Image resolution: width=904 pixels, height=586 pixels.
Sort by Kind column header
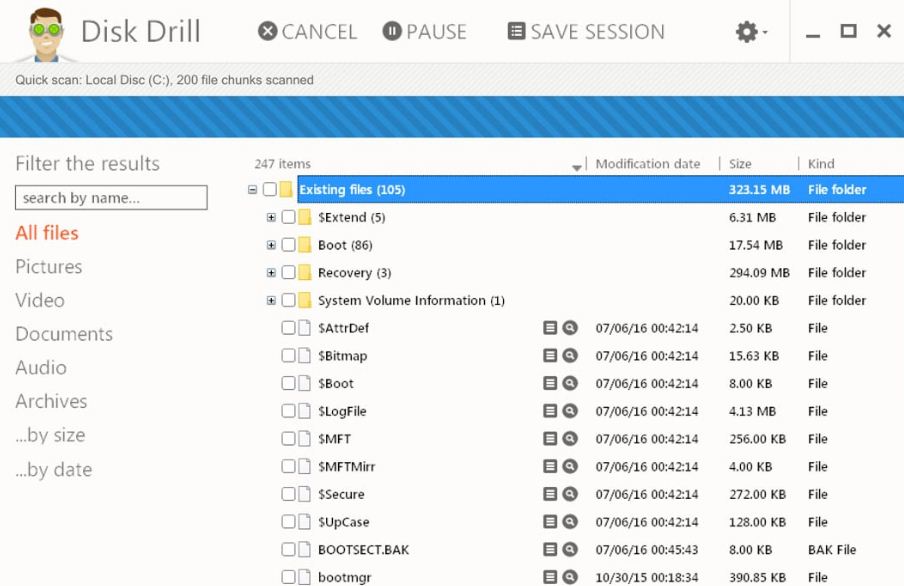[821, 164]
